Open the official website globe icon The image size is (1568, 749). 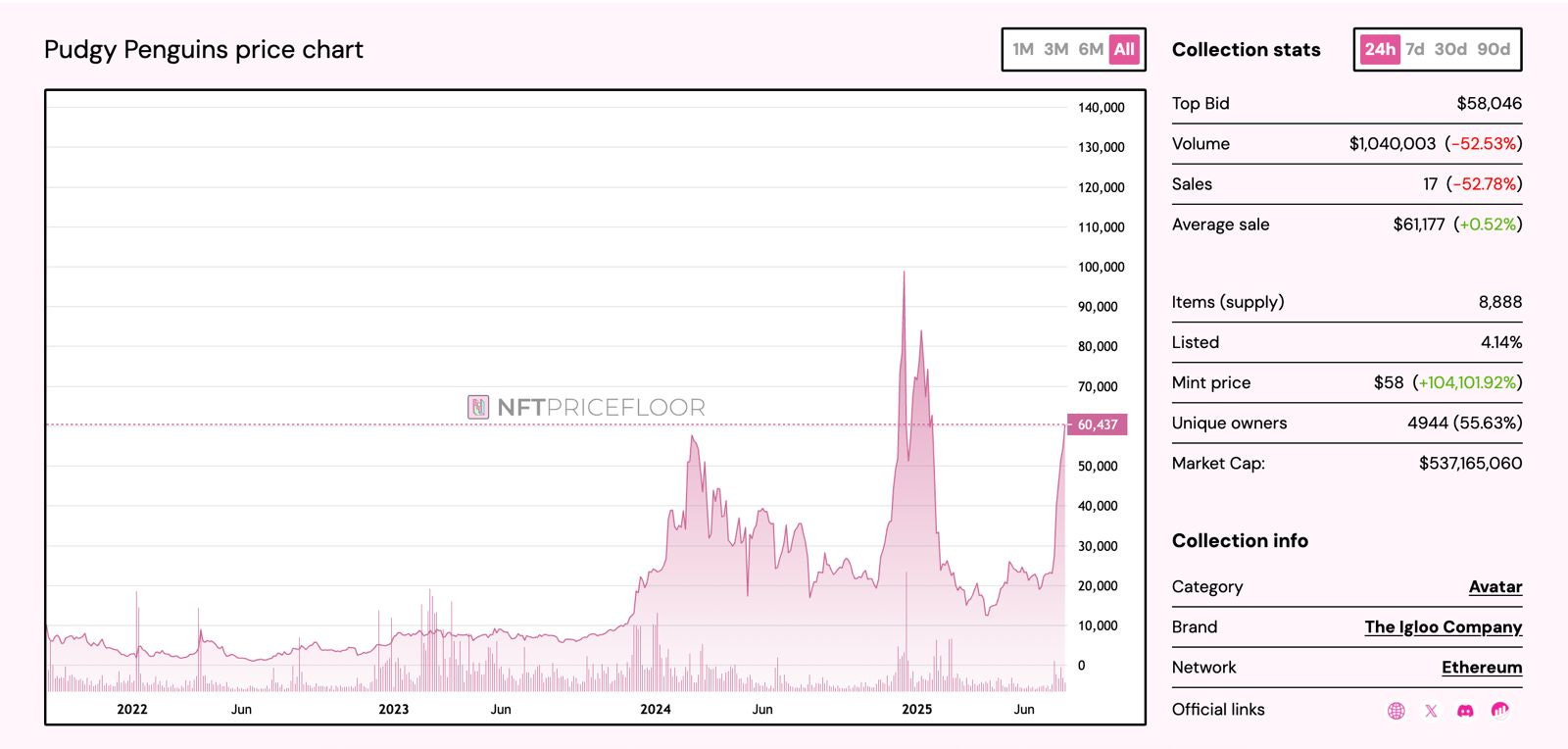(1396, 711)
